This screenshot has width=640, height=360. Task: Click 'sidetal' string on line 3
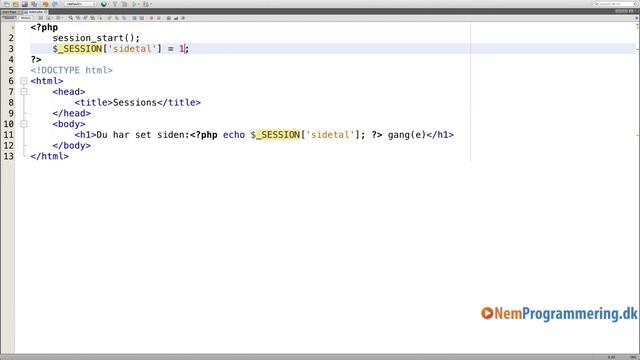coord(132,49)
